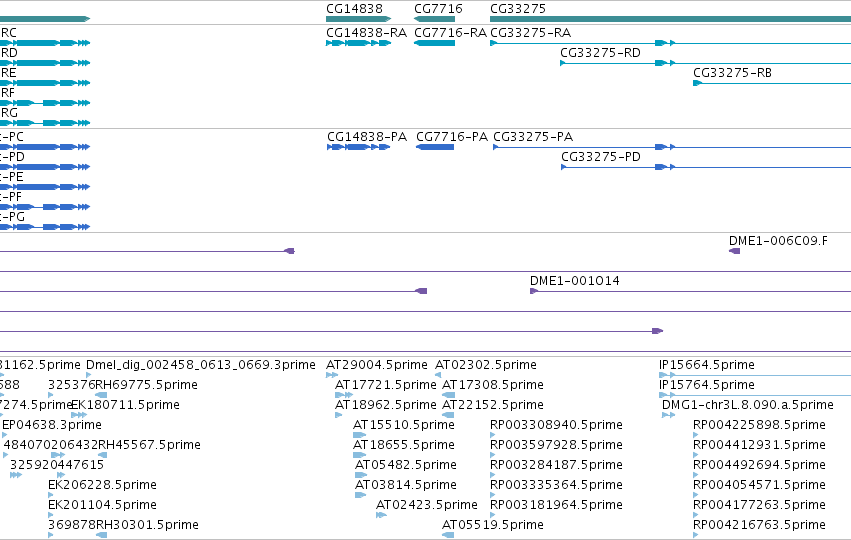Select the CG33275-RB transcript start glyph
The height and width of the screenshot is (540, 851).
[697, 83]
